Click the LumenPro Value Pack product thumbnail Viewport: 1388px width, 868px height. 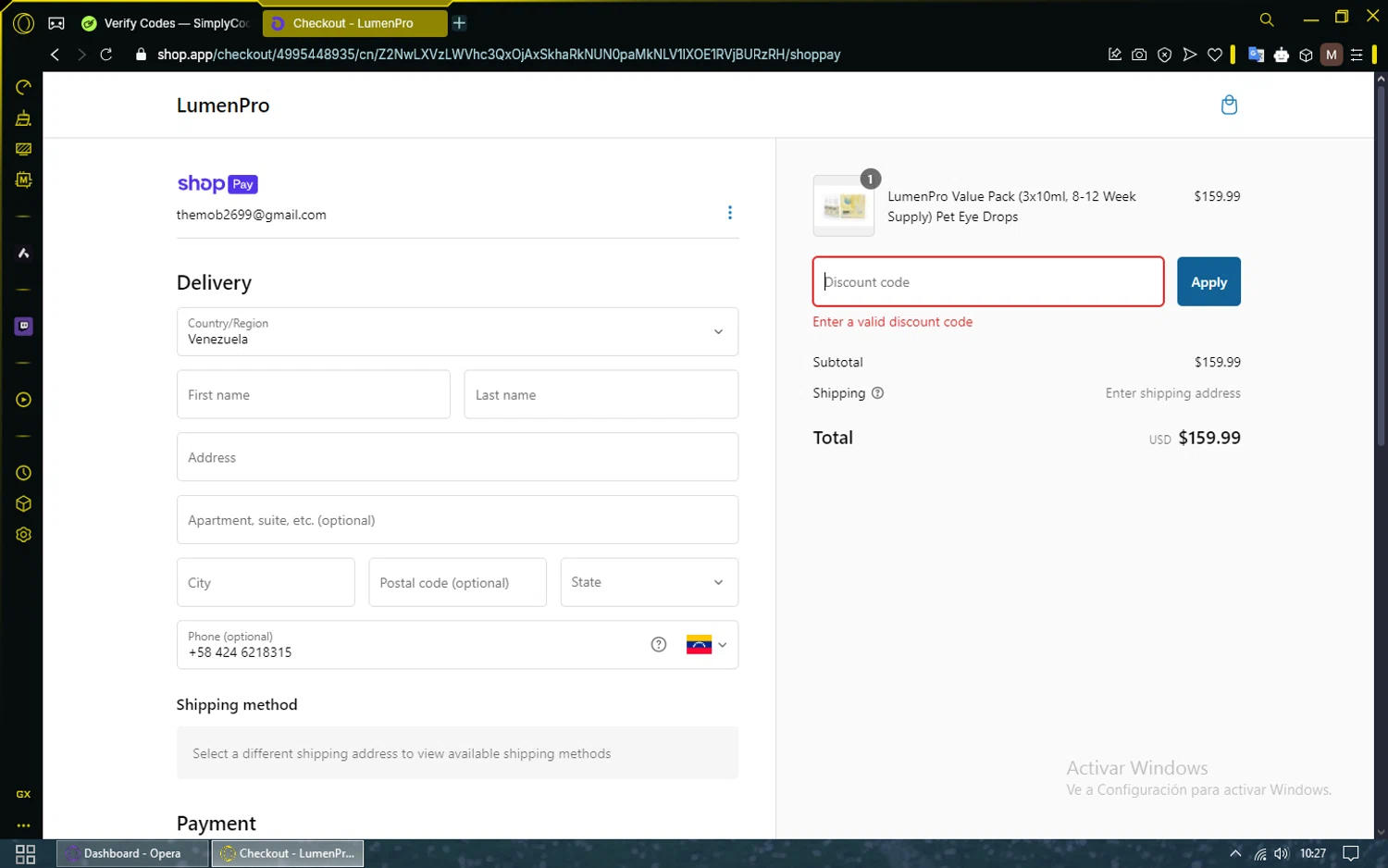[x=844, y=205]
